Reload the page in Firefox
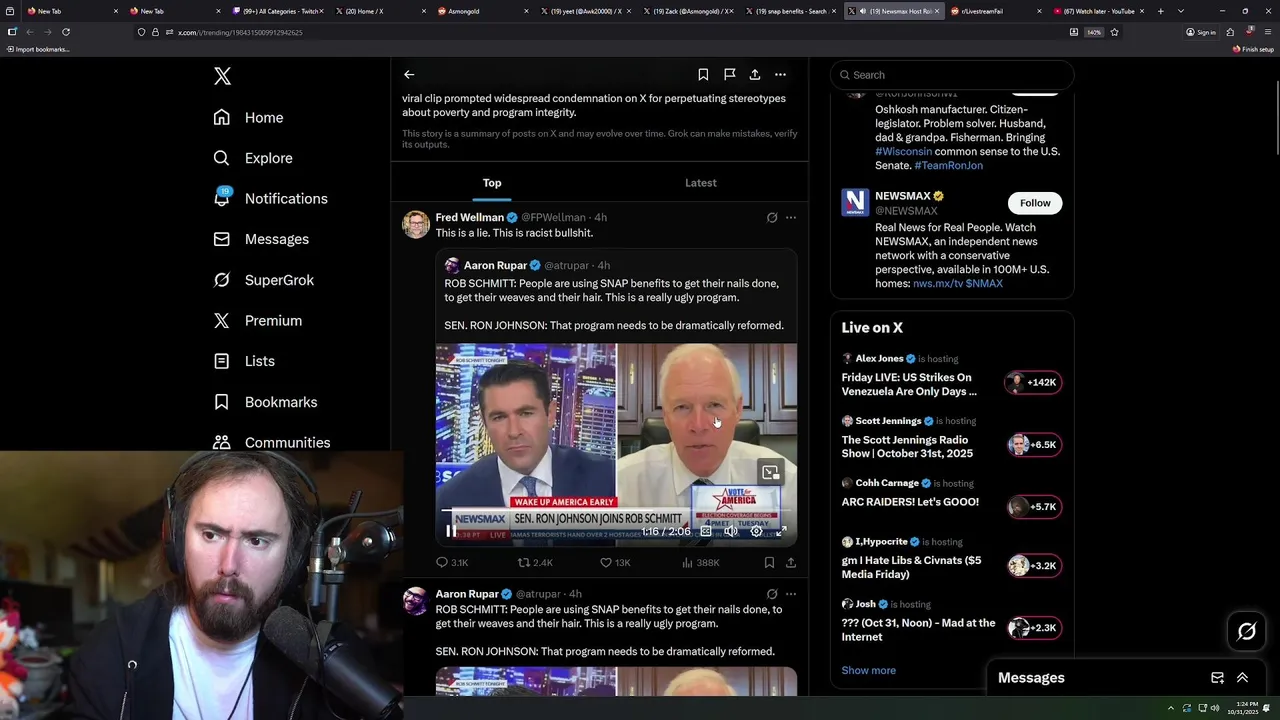 (x=66, y=32)
